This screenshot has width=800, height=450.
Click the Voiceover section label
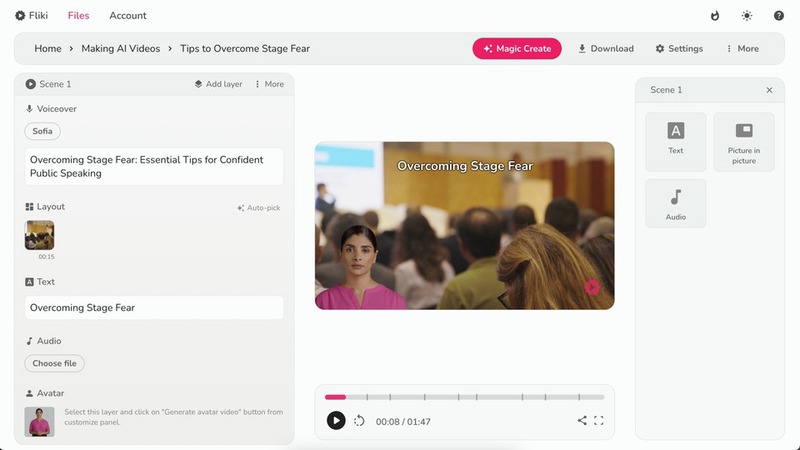[57, 109]
